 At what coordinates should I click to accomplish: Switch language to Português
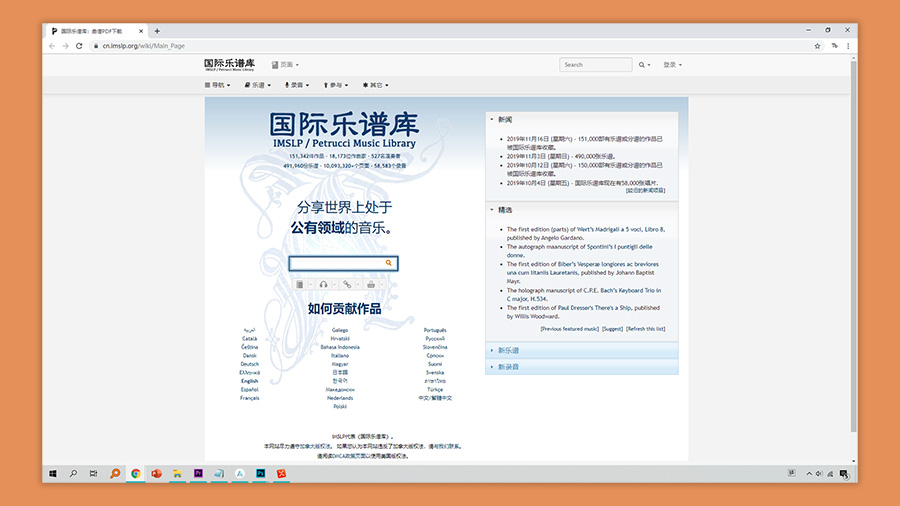435,330
